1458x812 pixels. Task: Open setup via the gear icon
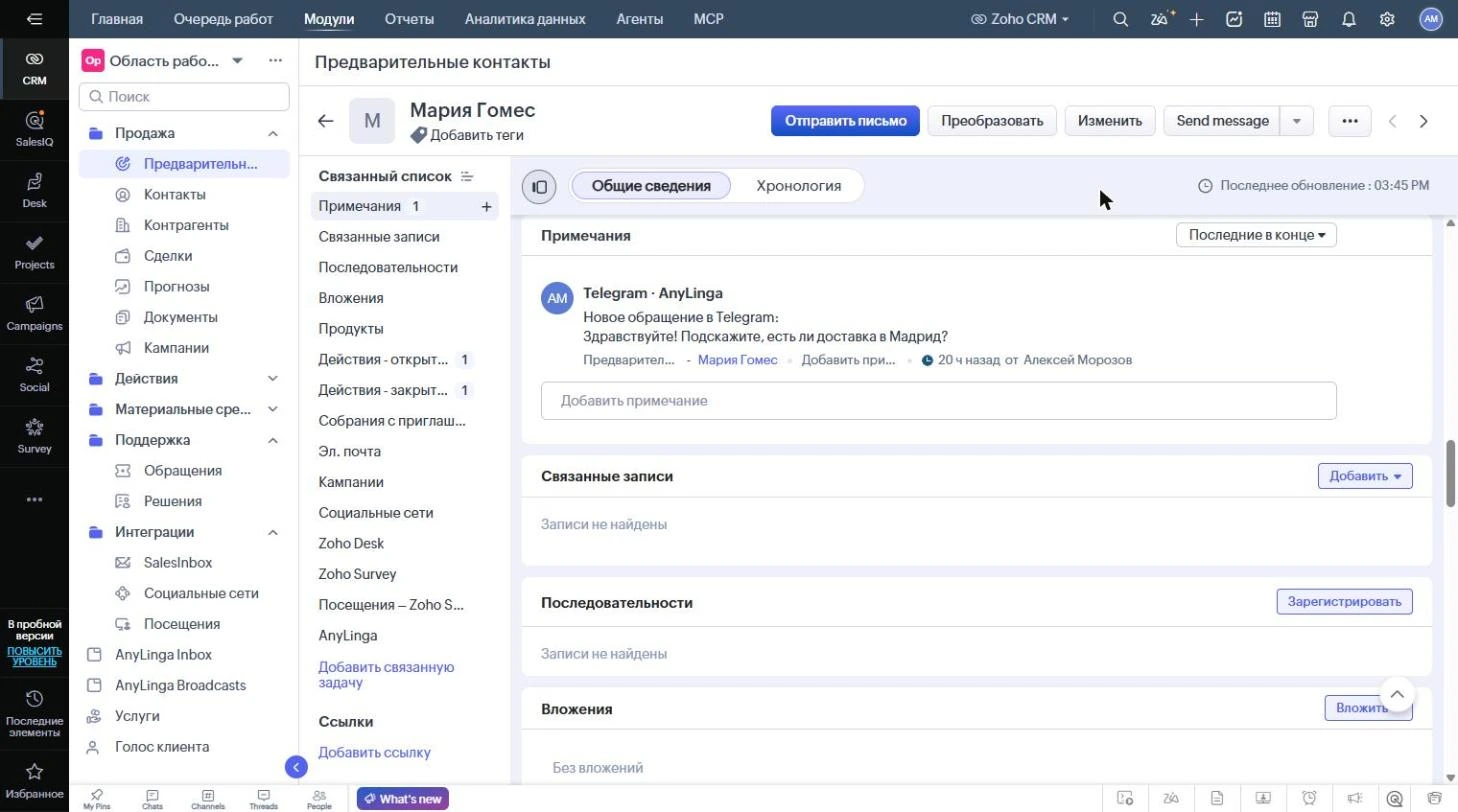click(x=1387, y=19)
